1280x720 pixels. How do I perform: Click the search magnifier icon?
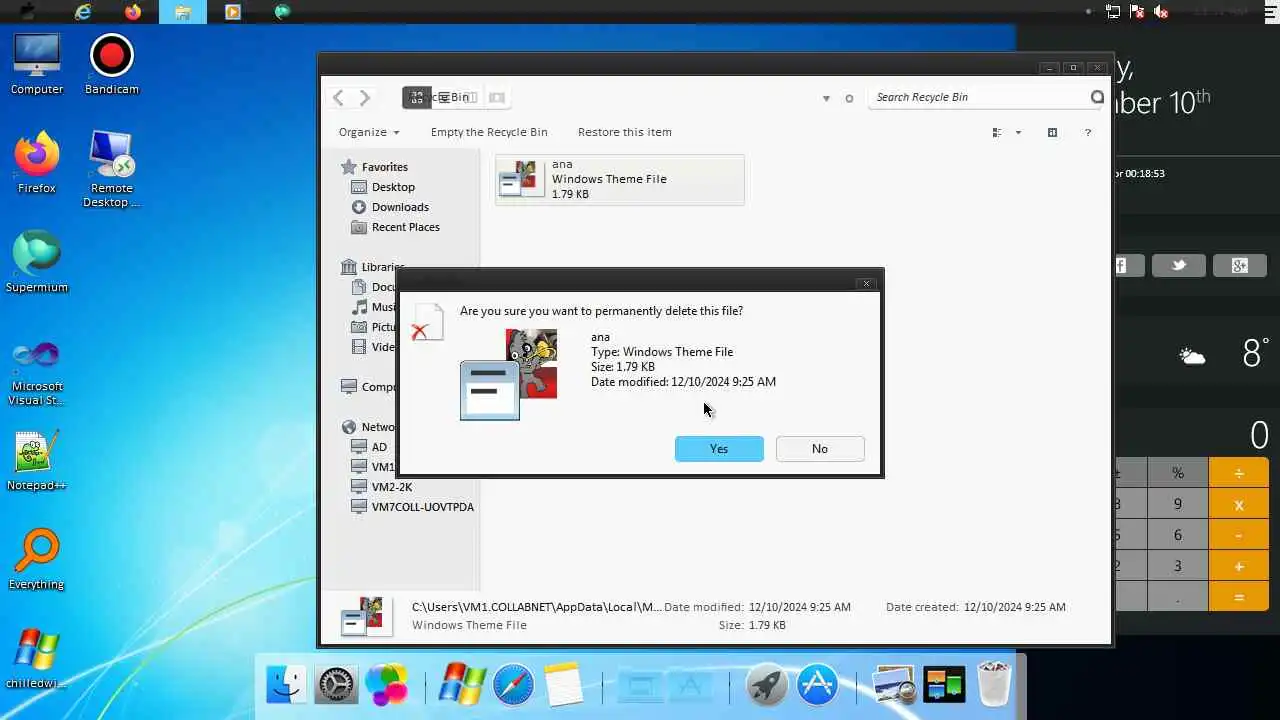[x=1097, y=97]
